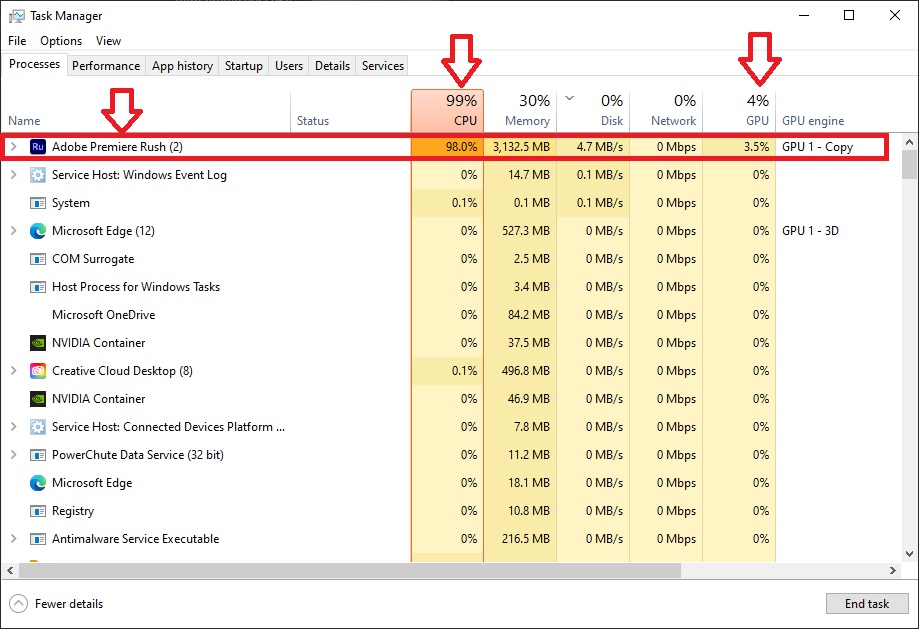This screenshot has width=919, height=629.
Task: Click the PowerChute Data Service icon
Action: pyautogui.click(x=38, y=455)
